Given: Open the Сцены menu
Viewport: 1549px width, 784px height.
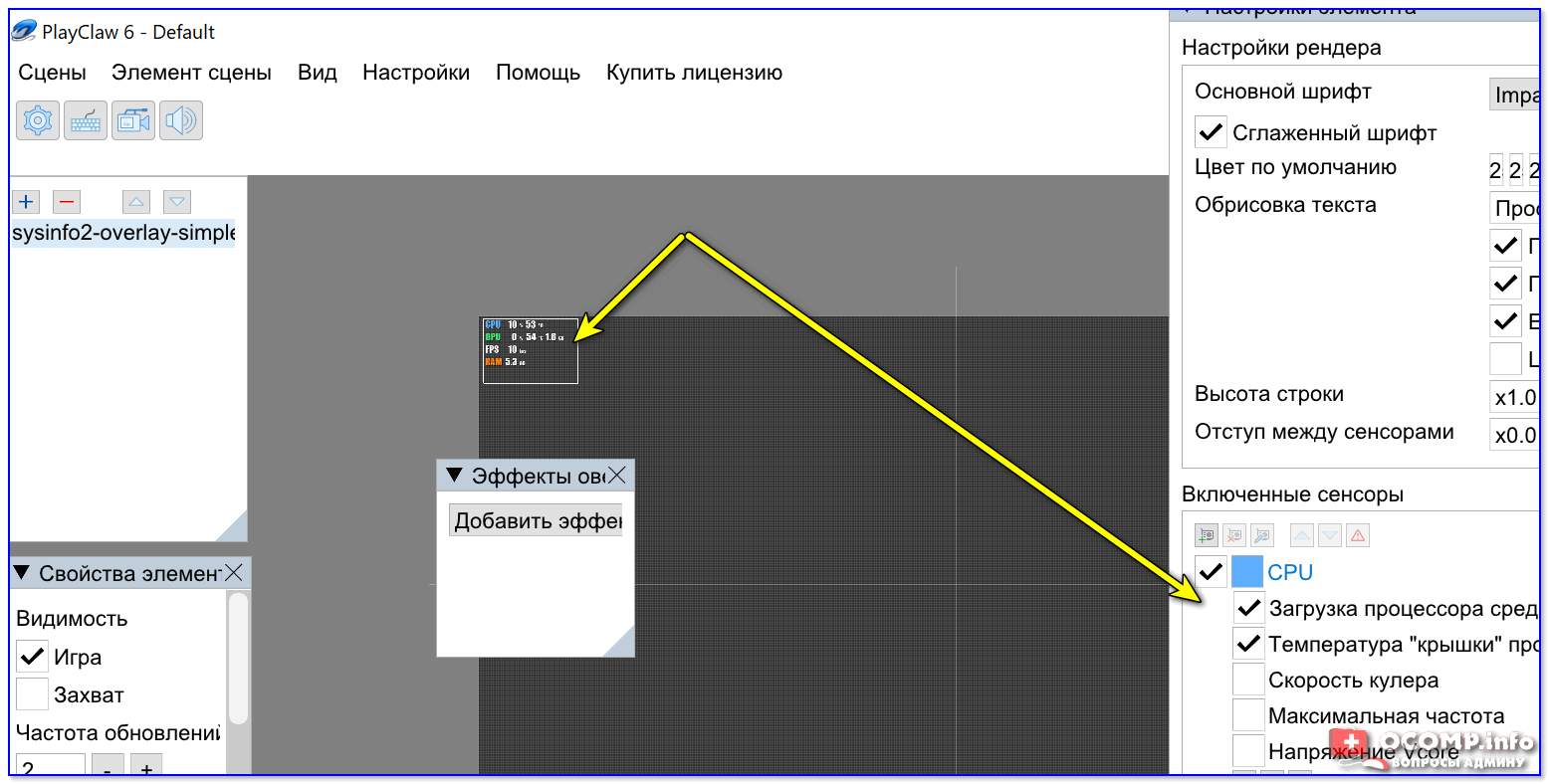Looking at the screenshot, I should coord(53,73).
